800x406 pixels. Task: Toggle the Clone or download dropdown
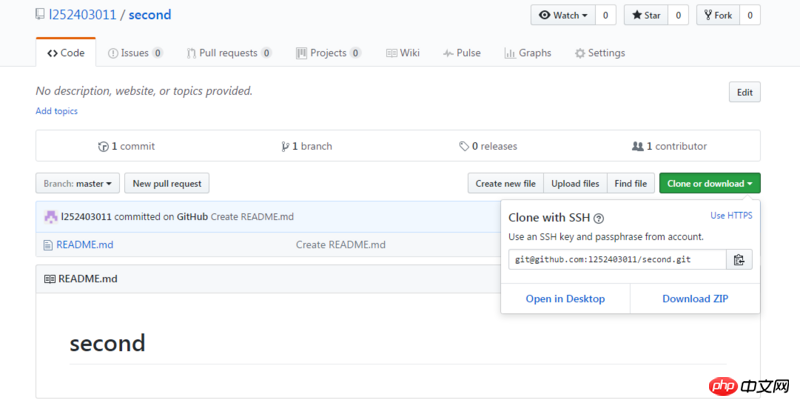click(710, 184)
